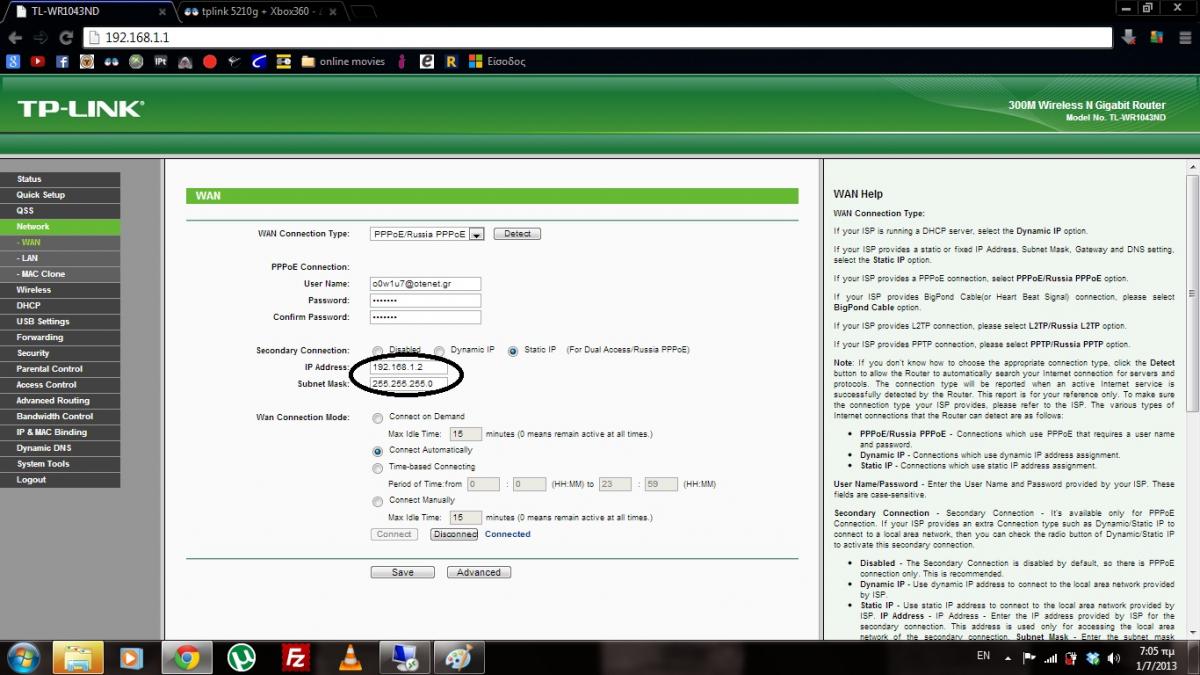Open the Windows Start menu
The height and width of the screenshot is (675, 1200).
pyautogui.click(x=23, y=657)
